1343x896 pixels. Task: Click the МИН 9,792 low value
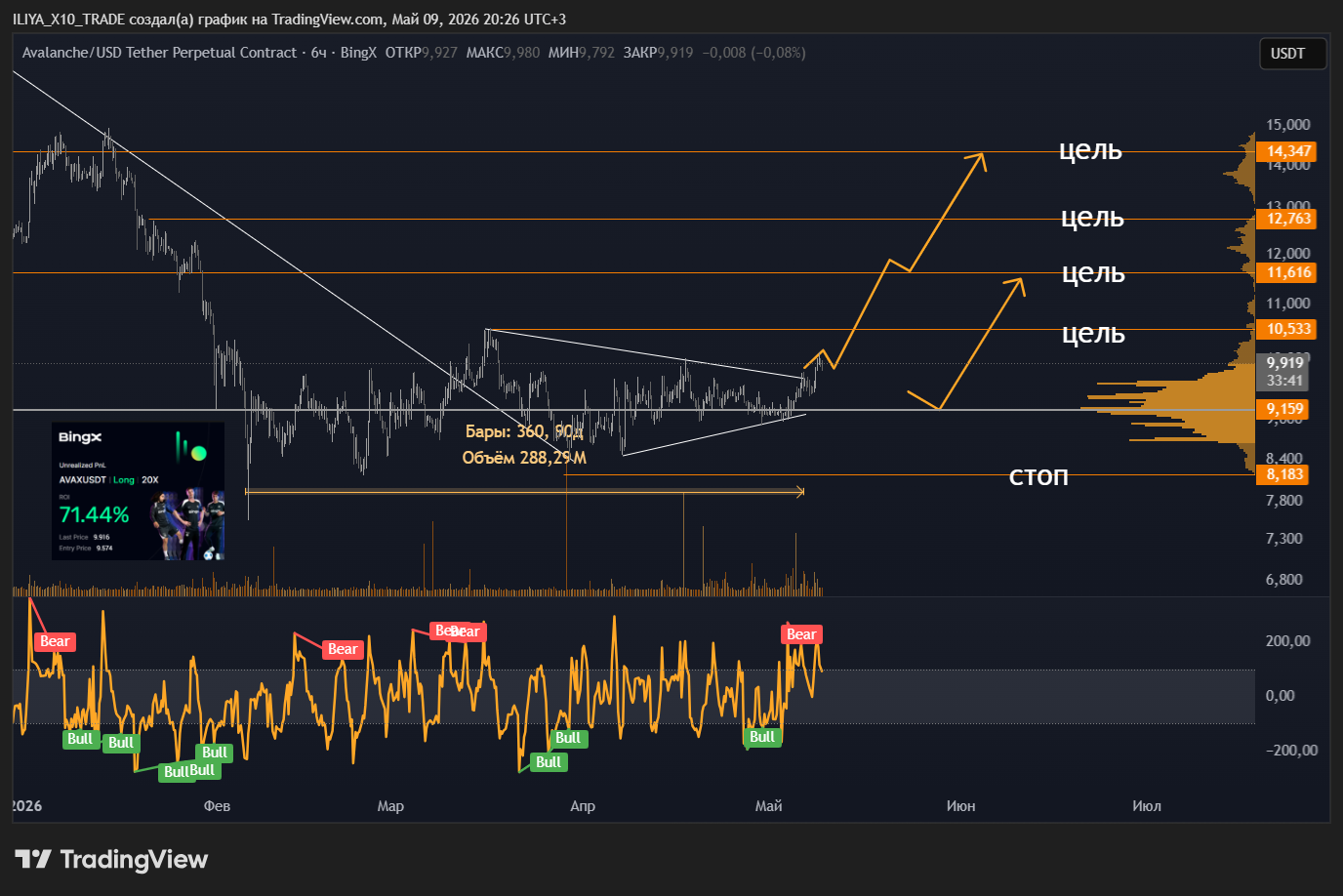pyautogui.click(x=582, y=53)
